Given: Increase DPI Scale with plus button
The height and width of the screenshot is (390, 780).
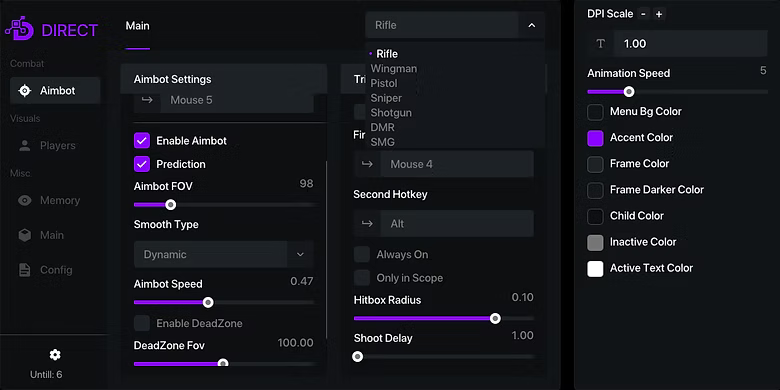Looking at the screenshot, I should pos(659,14).
